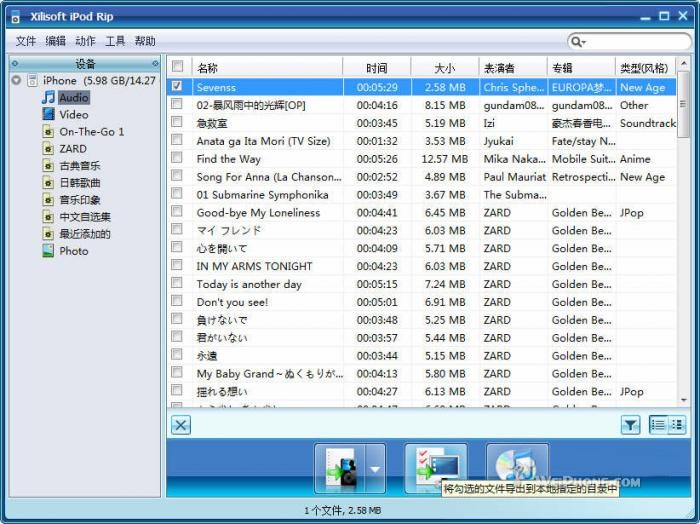The height and width of the screenshot is (524, 700).
Task: Select the マイ フレンド track
Action: tap(422, 230)
